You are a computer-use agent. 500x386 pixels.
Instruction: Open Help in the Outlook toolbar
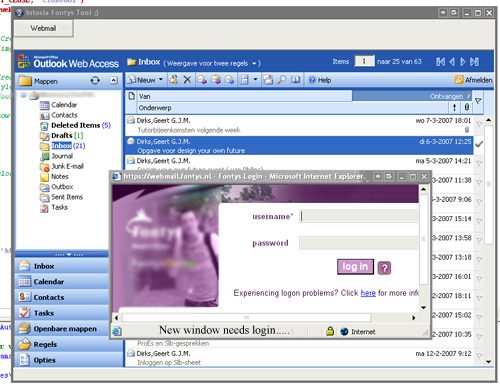(x=320, y=80)
